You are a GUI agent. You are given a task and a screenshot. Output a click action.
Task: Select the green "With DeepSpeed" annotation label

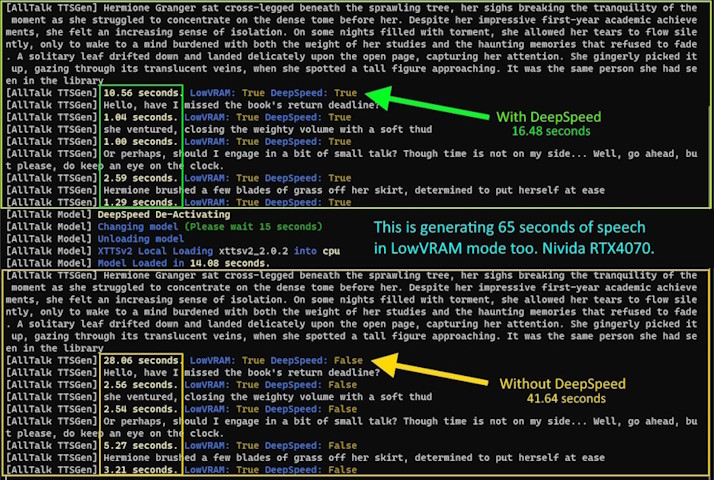click(546, 116)
